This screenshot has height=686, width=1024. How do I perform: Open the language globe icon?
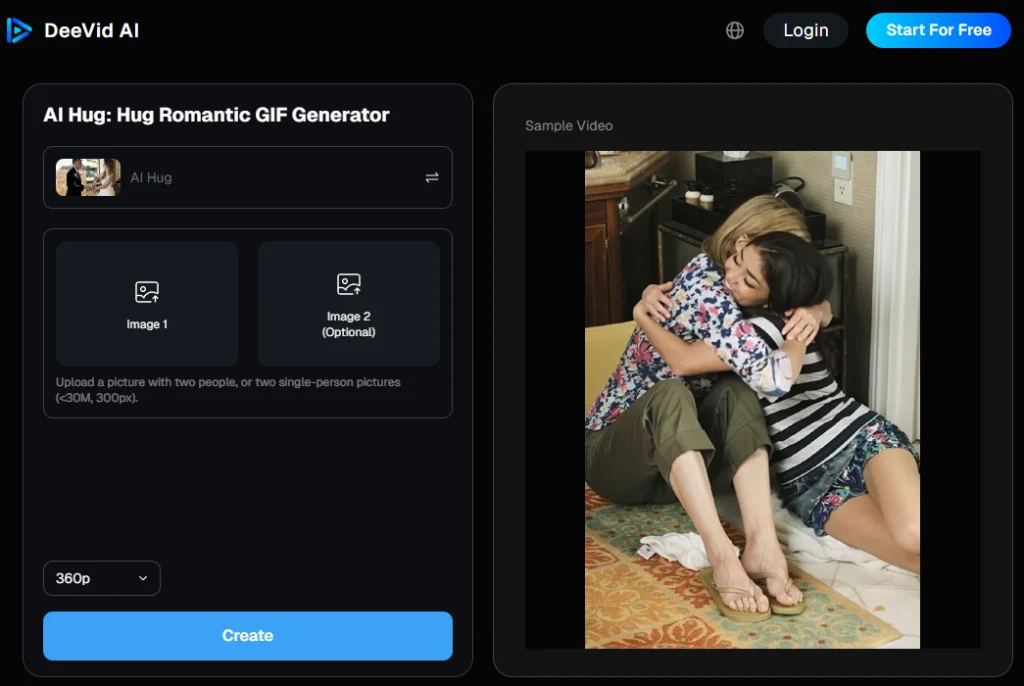point(735,30)
